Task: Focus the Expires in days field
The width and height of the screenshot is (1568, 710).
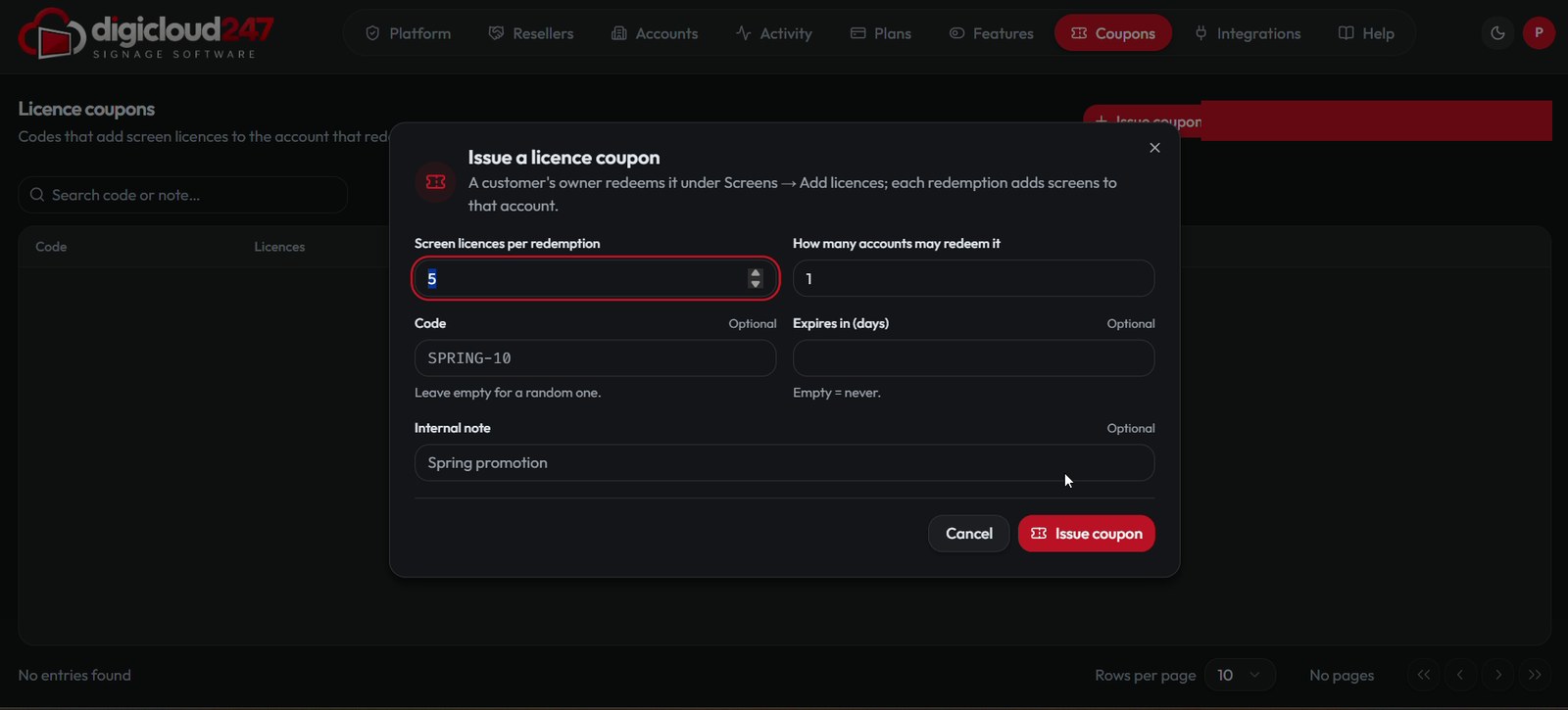Action: click(973, 358)
